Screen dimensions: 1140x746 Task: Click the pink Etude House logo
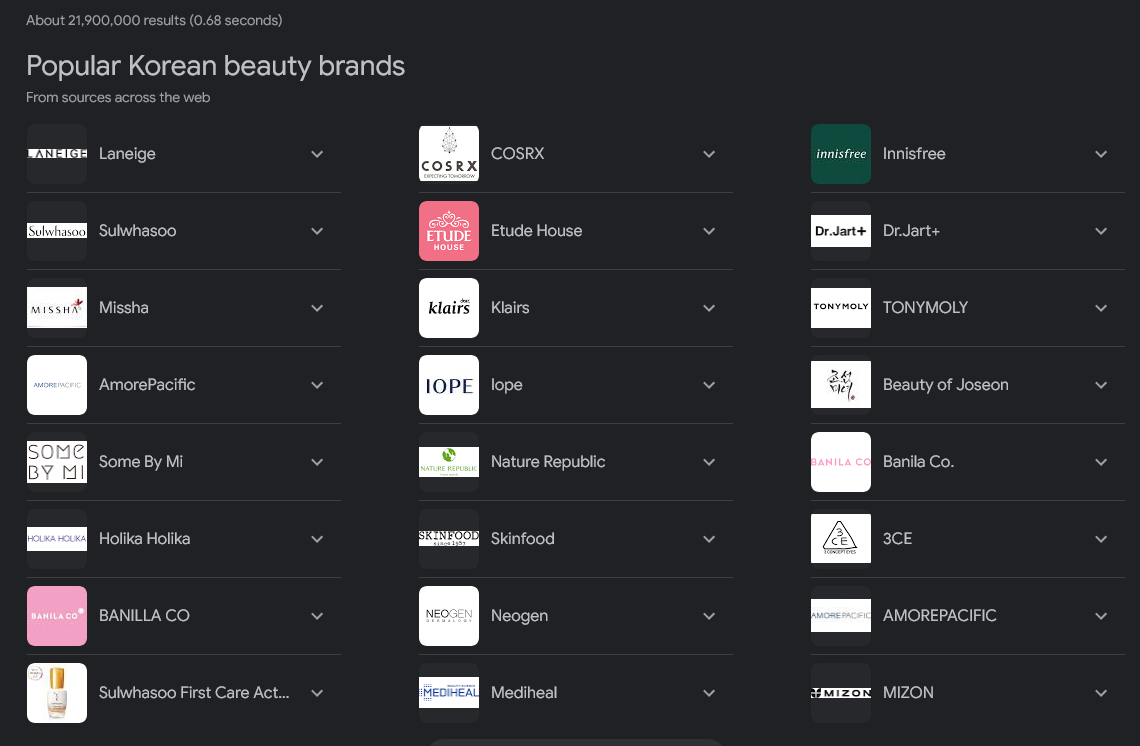coord(448,231)
